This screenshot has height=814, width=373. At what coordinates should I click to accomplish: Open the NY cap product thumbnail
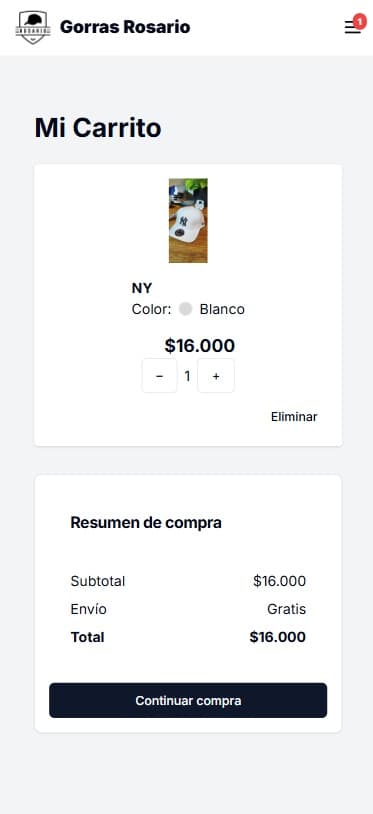coord(188,221)
